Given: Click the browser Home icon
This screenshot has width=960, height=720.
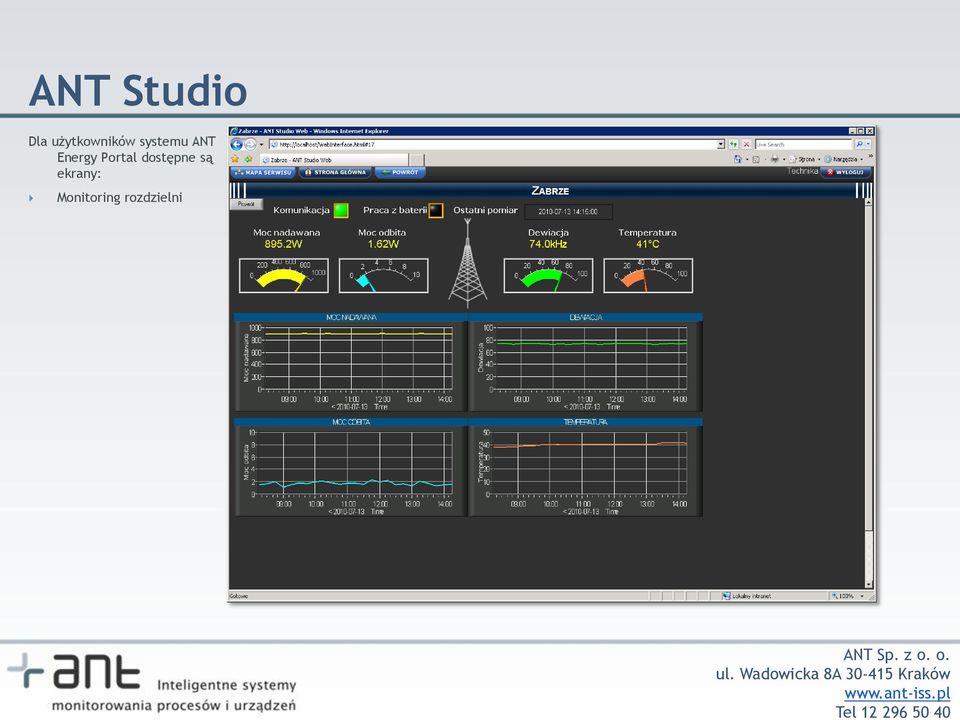Looking at the screenshot, I should click(738, 159).
